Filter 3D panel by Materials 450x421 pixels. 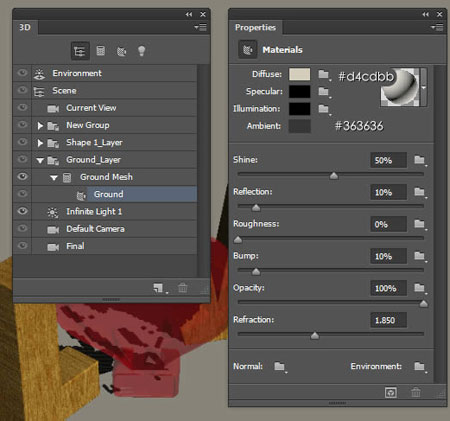(x=121, y=51)
